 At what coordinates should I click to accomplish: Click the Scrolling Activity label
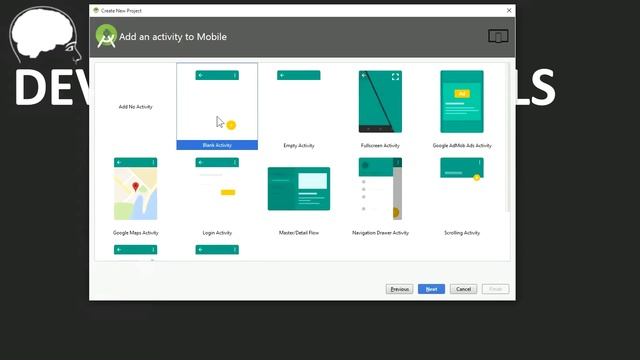462,233
